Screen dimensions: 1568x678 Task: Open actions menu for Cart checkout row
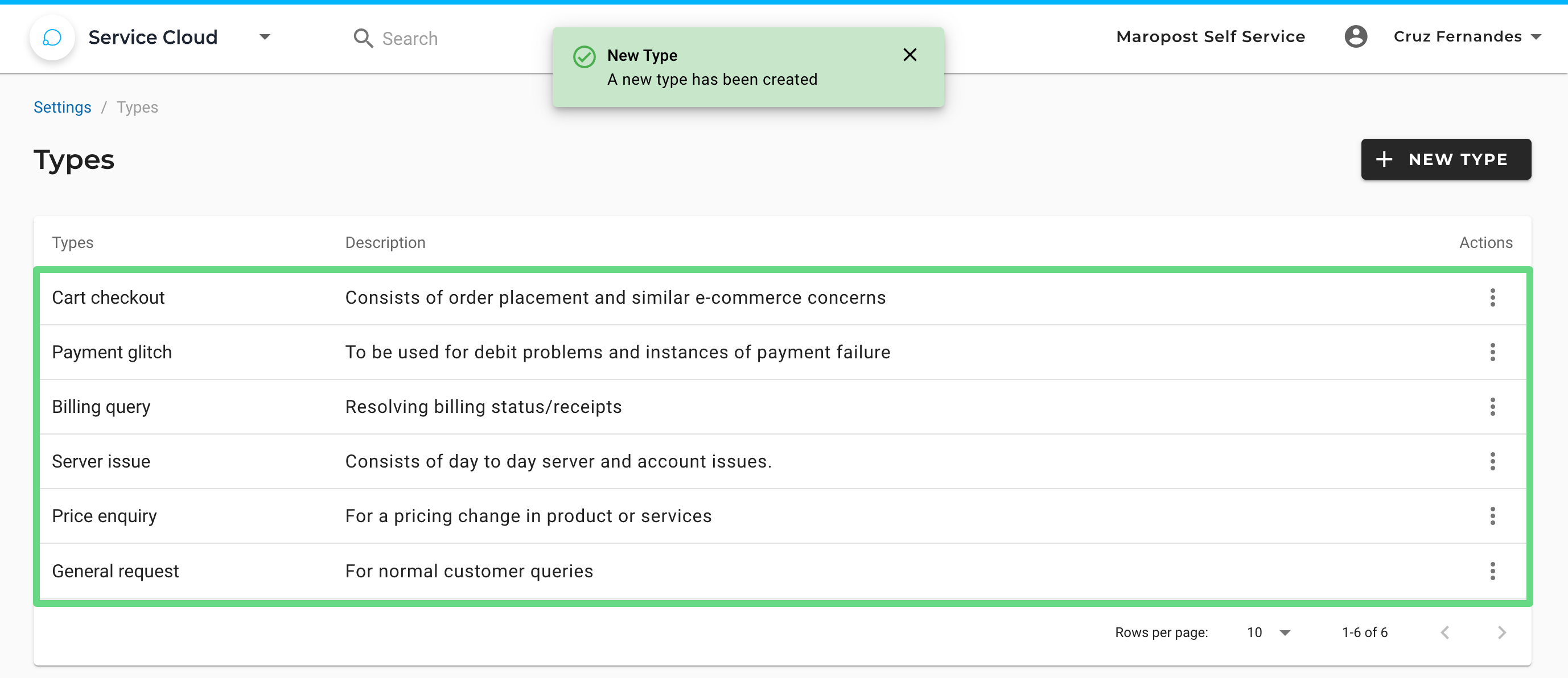1492,297
